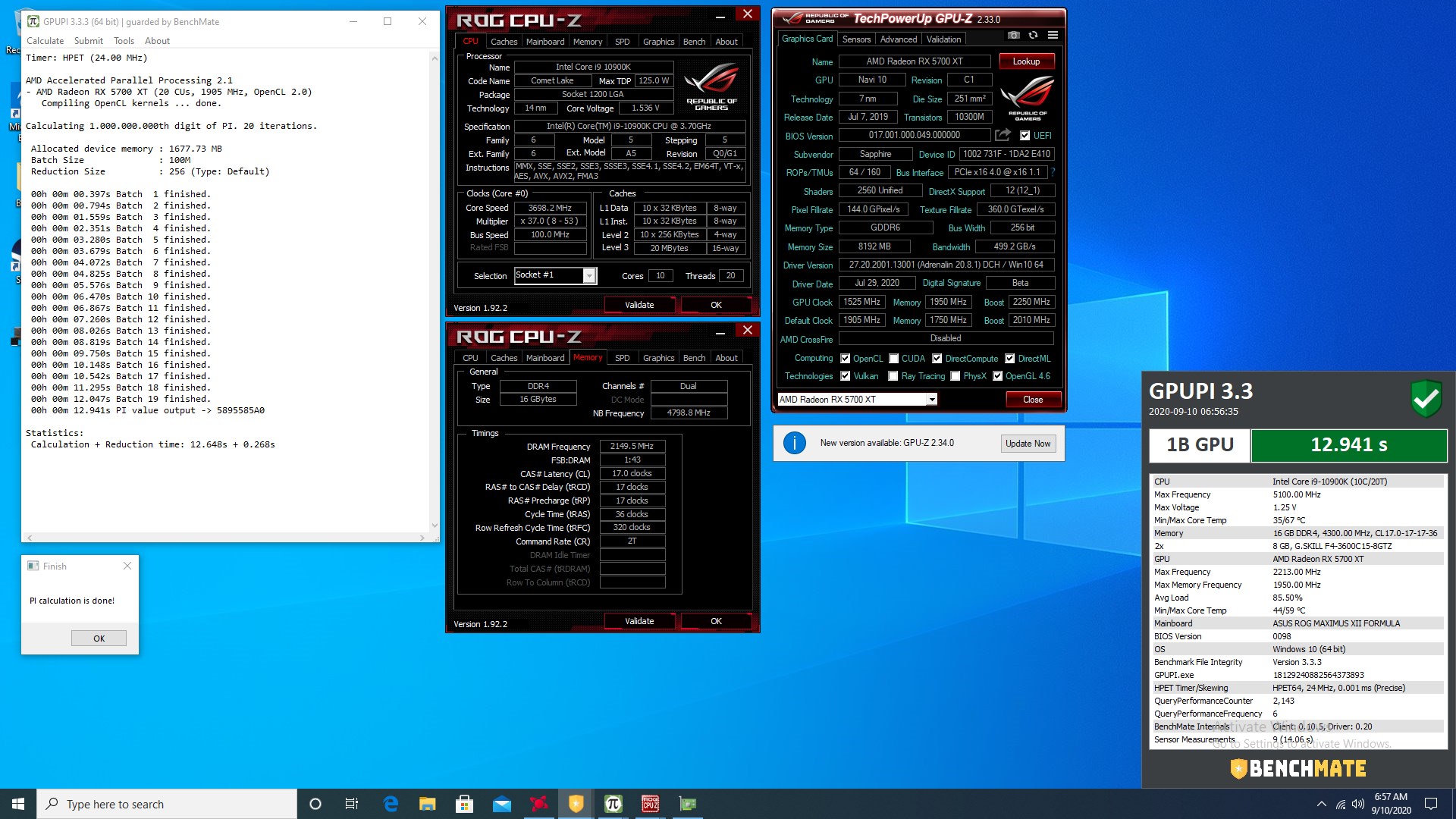The width and height of the screenshot is (1456, 819).
Task: Click the red AMD Radeon taskbar icon
Action: pyautogui.click(x=538, y=804)
